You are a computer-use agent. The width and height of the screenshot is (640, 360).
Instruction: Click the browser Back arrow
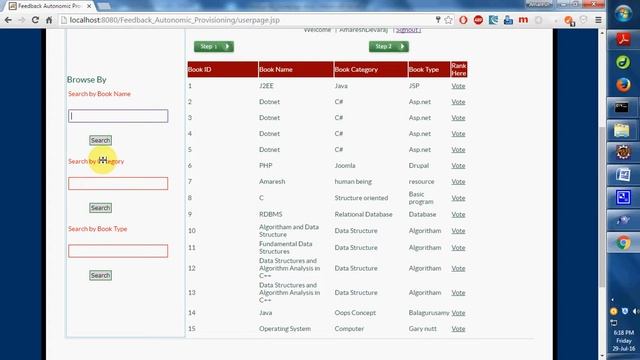click(8, 20)
